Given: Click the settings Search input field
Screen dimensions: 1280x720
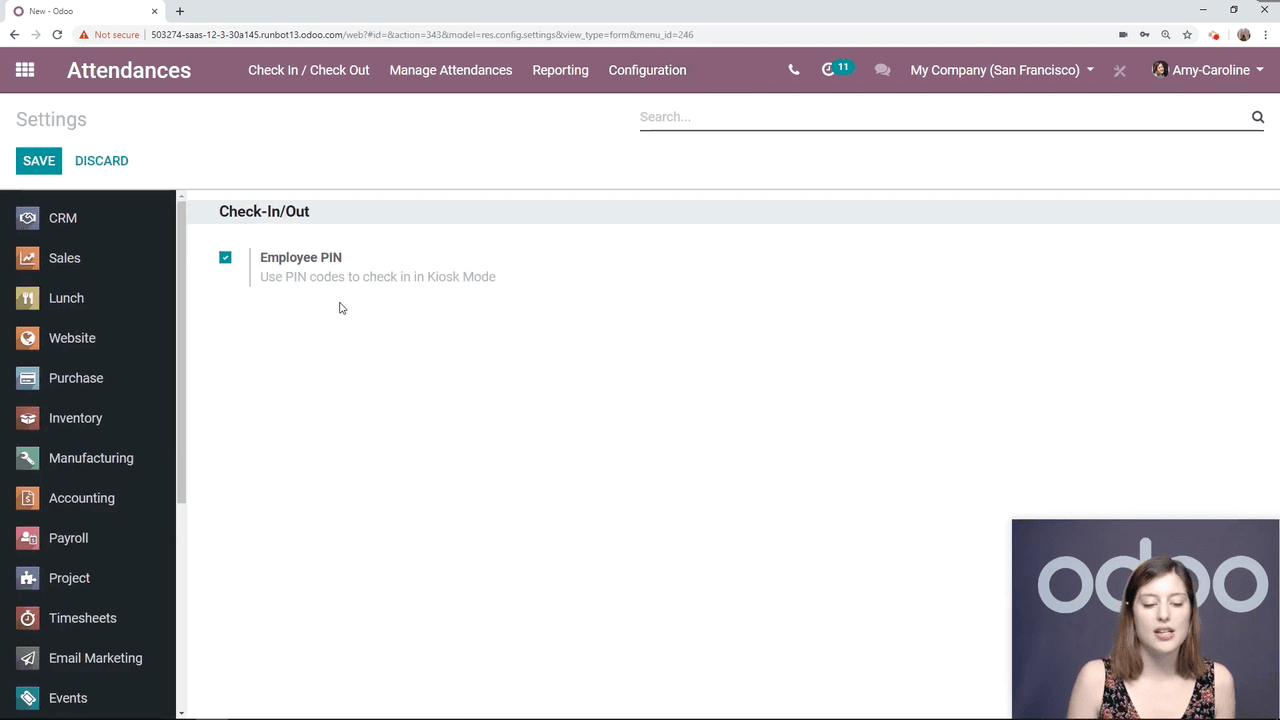Looking at the screenshot, I should pos(940,117).
